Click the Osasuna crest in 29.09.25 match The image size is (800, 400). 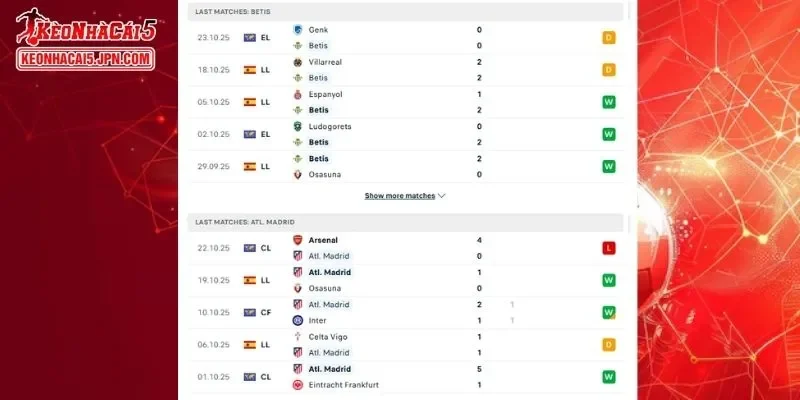(297, 174)
